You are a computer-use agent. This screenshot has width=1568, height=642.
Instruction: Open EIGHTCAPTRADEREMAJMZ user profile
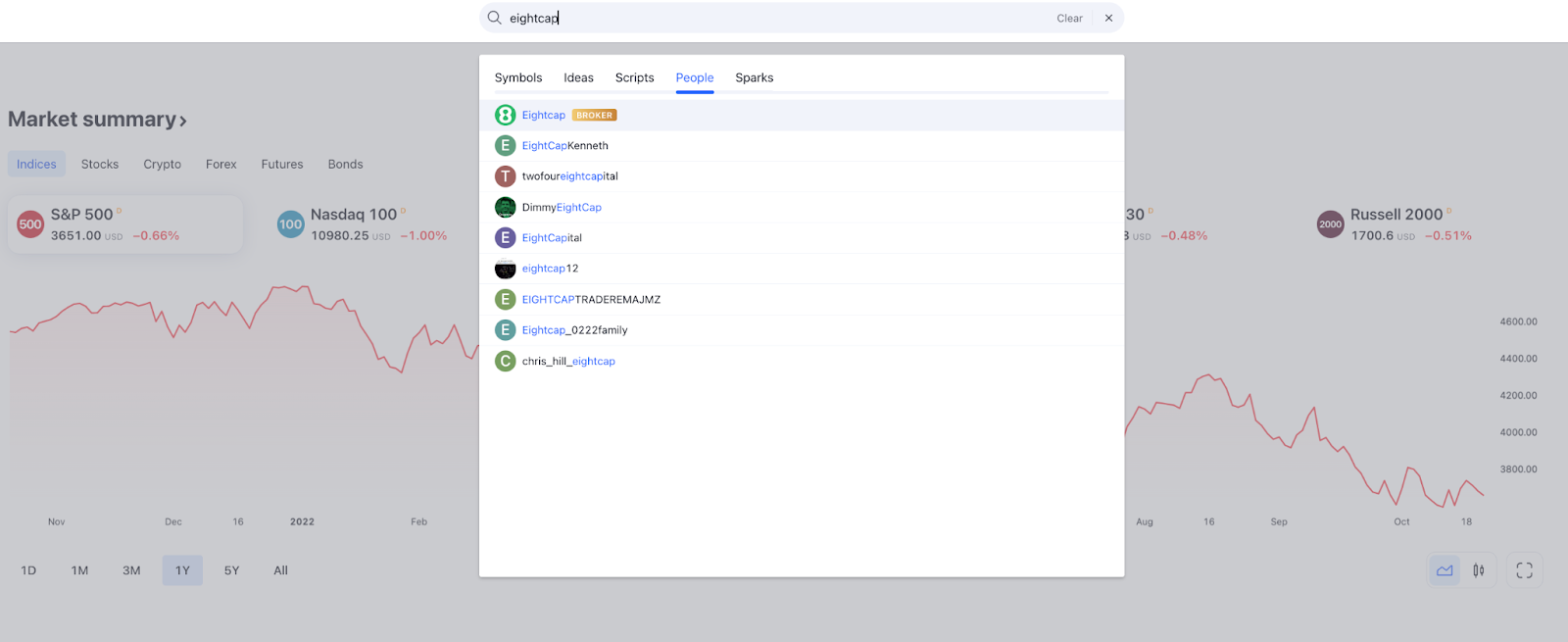click(x=802, y=299)
